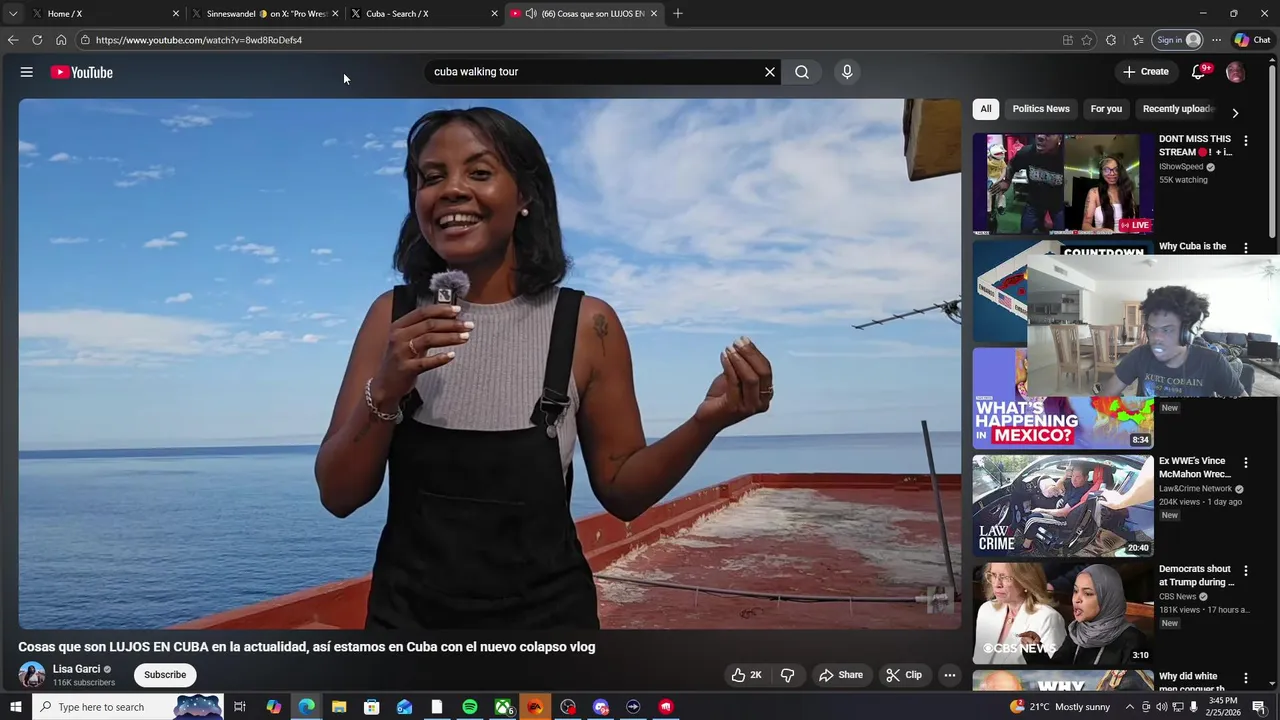This screenshot has width=1280, height=720.
Task: Open the YouTube guide hamburger menu
Action: coord(27,72)
